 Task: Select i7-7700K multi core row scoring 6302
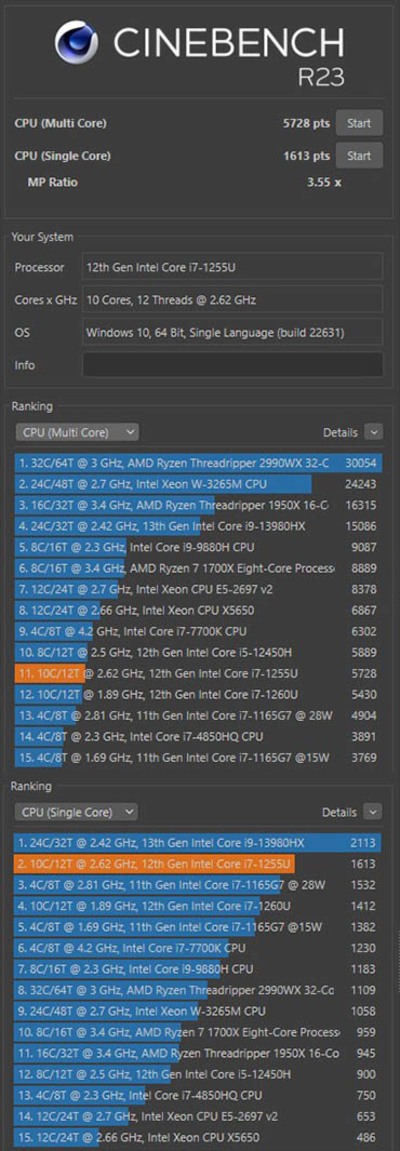tap(199, 631)
